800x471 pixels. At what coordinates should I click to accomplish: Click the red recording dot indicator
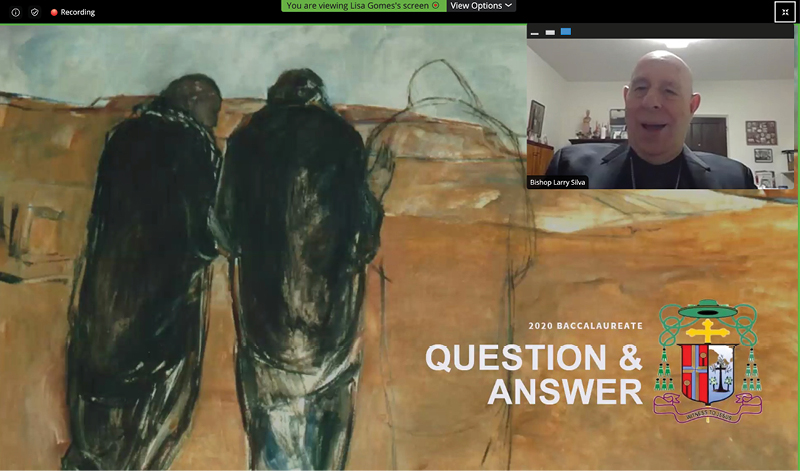coord(54,12)
